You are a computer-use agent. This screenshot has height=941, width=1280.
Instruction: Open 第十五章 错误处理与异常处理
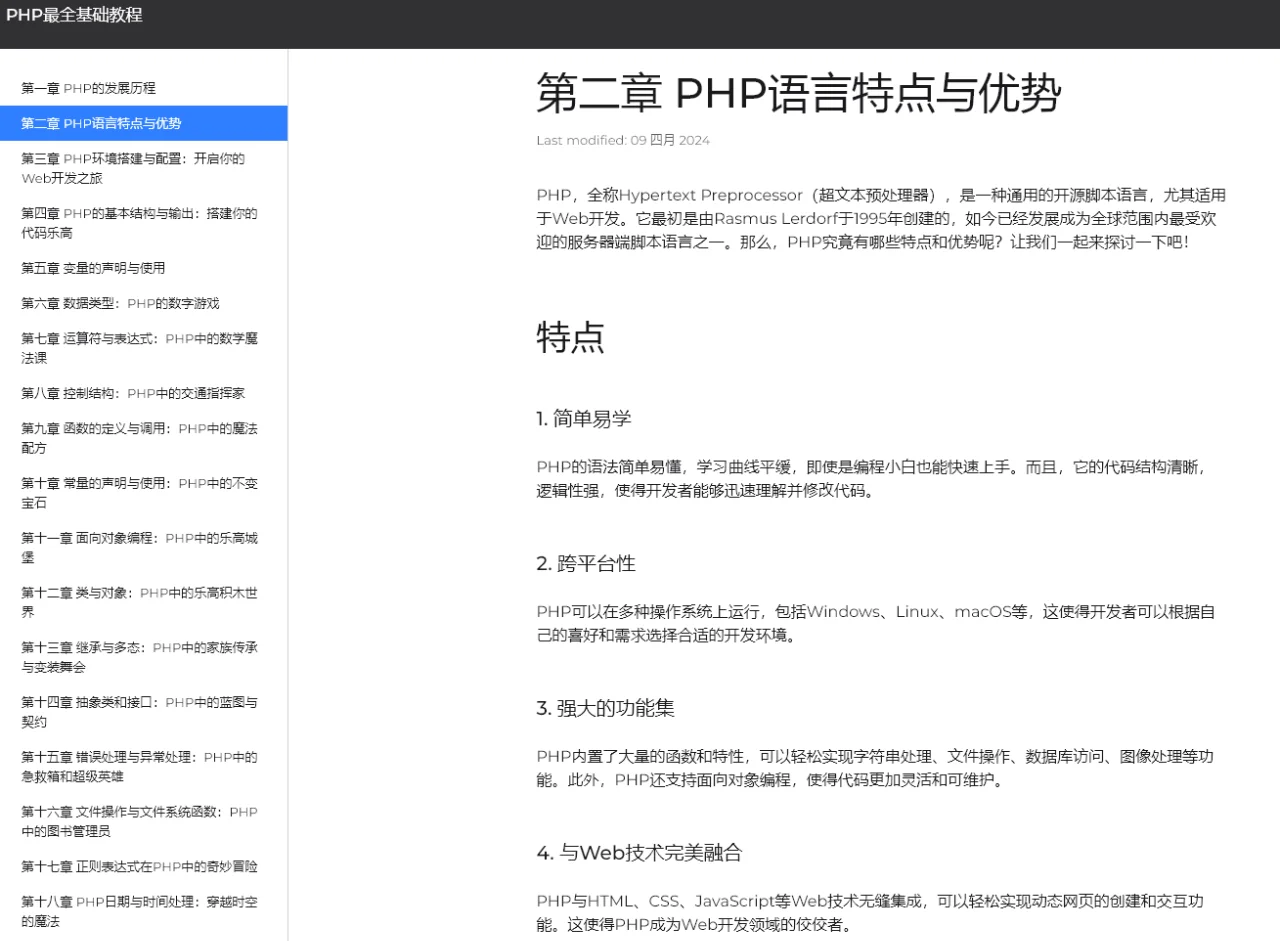138,768
